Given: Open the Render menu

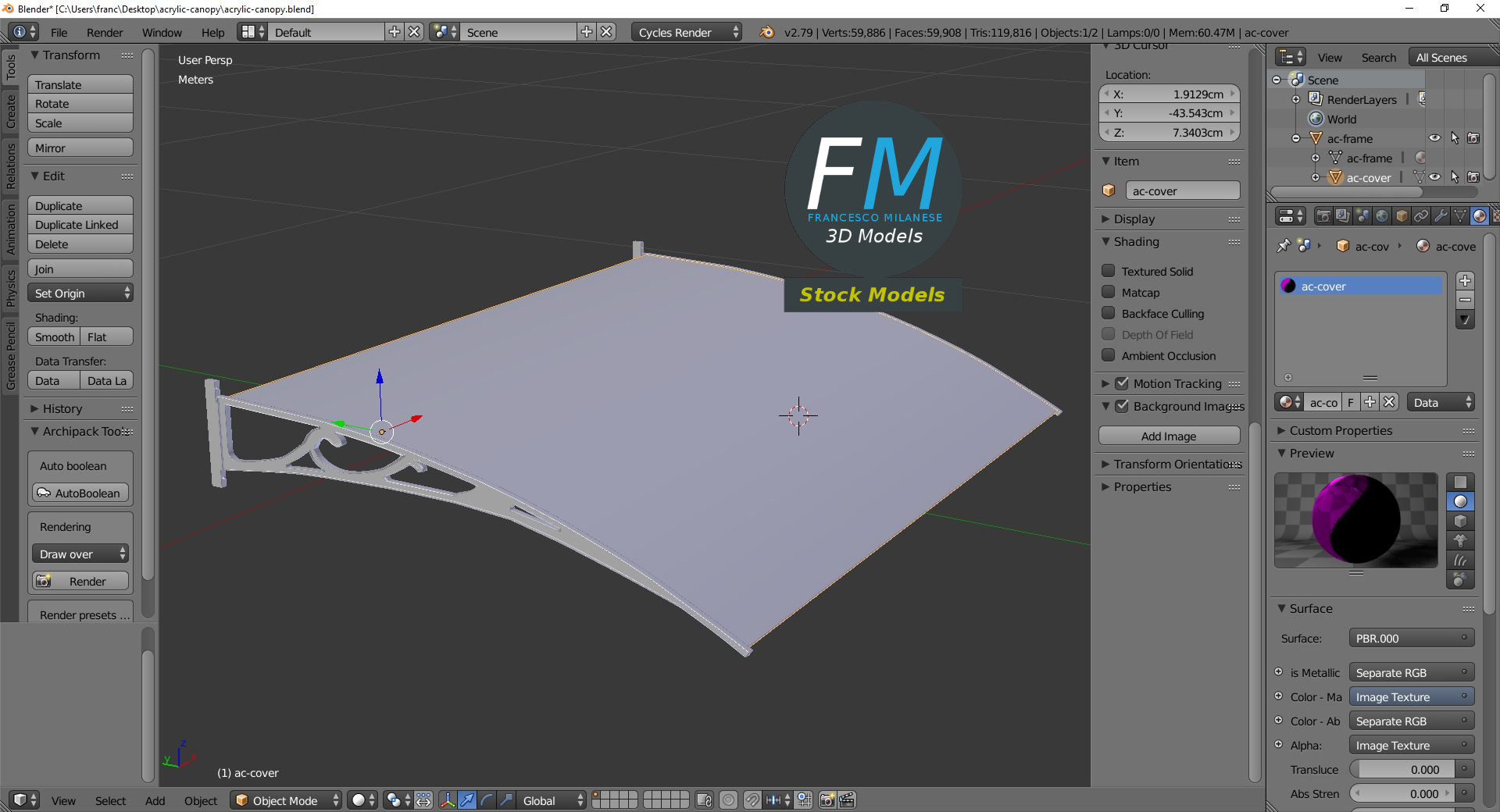Looking at the screenshot, I should pos(104,32).
